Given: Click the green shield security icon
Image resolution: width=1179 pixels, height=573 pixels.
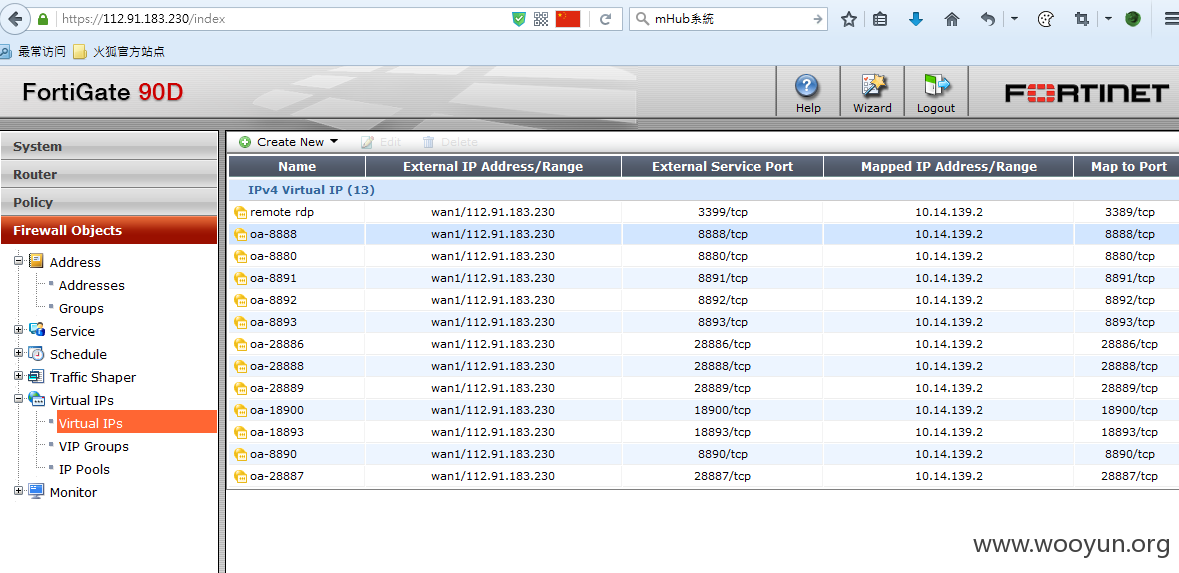Looking at the screenshot, I should 519,20.
